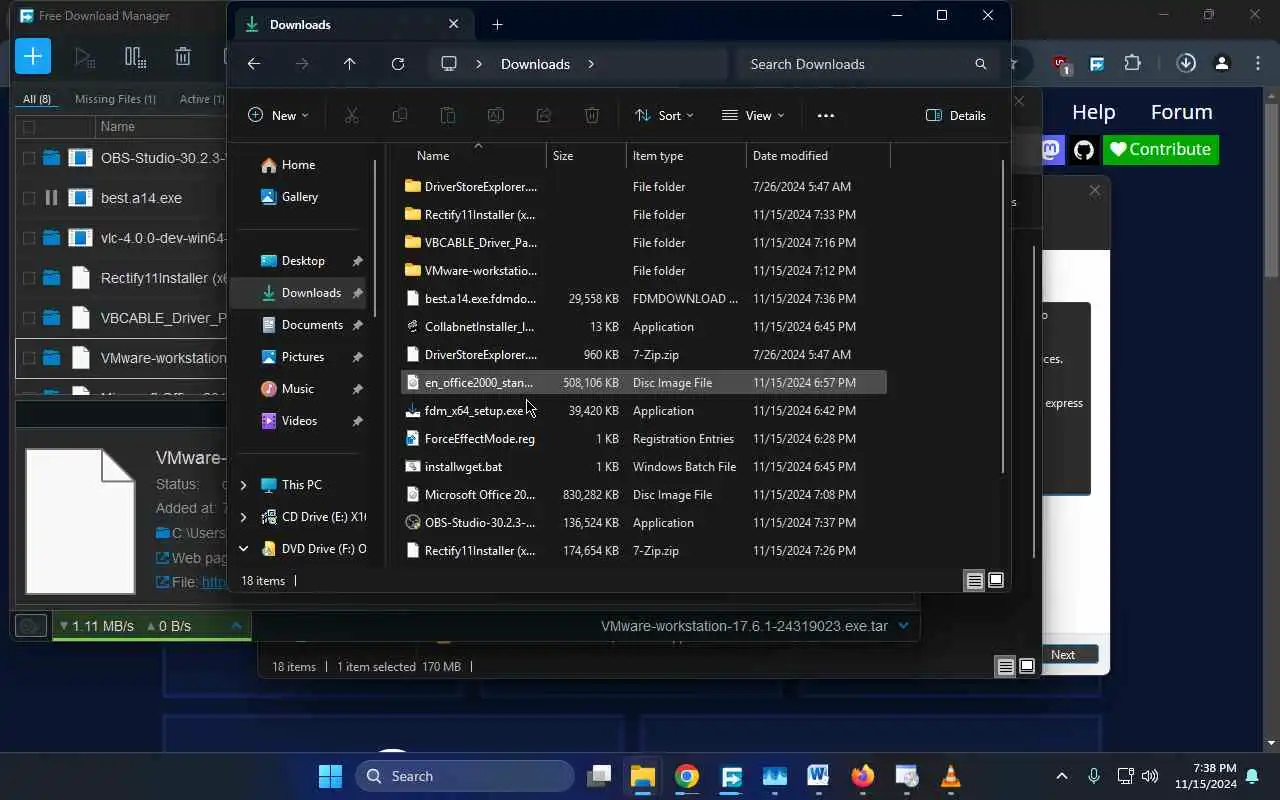Open the Mastodon icon on the web page

(x=1051, y=150)
